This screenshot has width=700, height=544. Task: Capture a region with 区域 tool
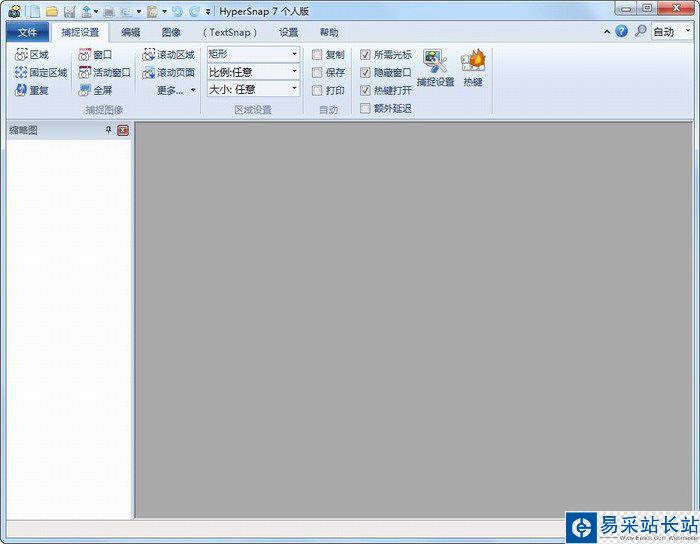pyautogui.click(x=32, y=54)
